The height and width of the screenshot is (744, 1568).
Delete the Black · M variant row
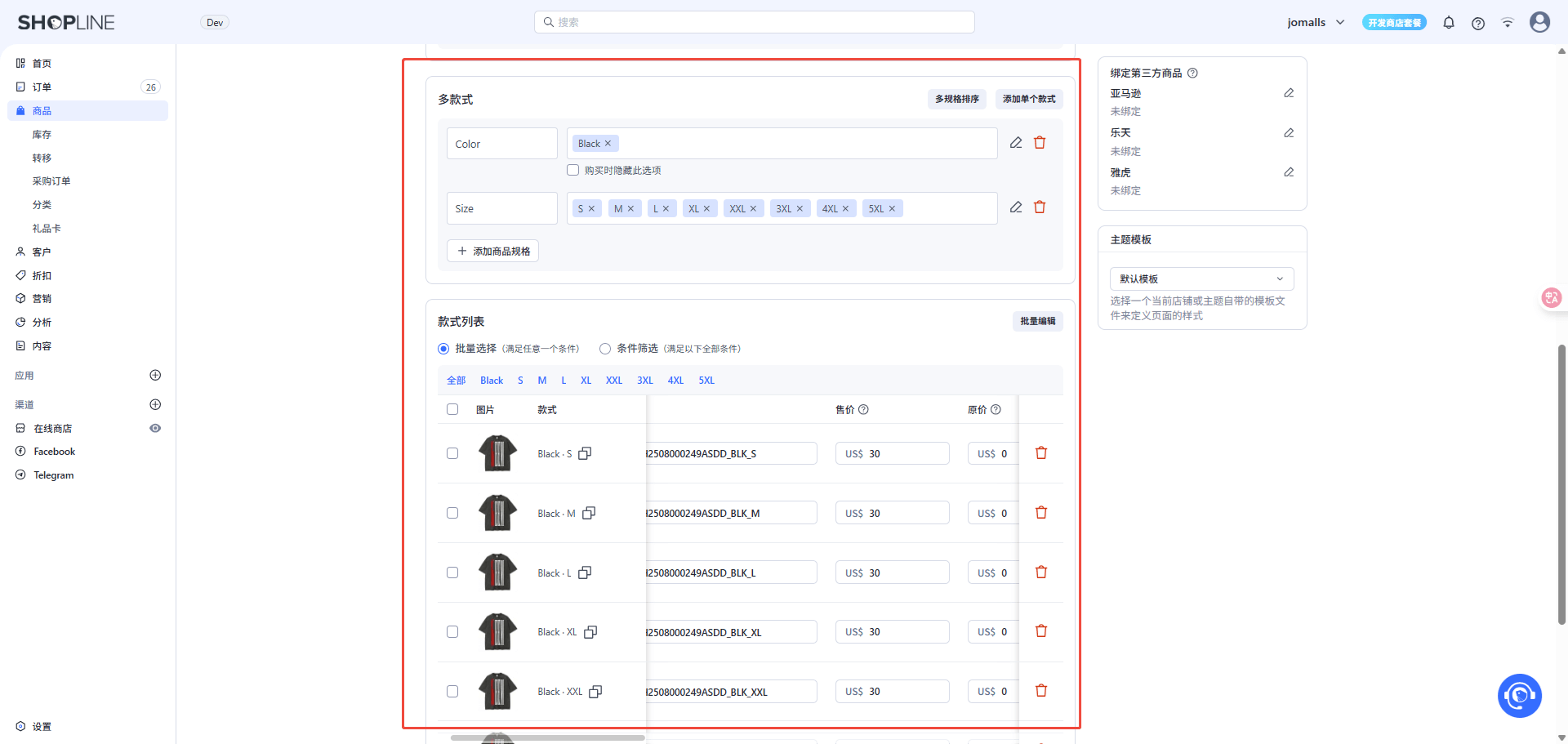(1041, 513)
